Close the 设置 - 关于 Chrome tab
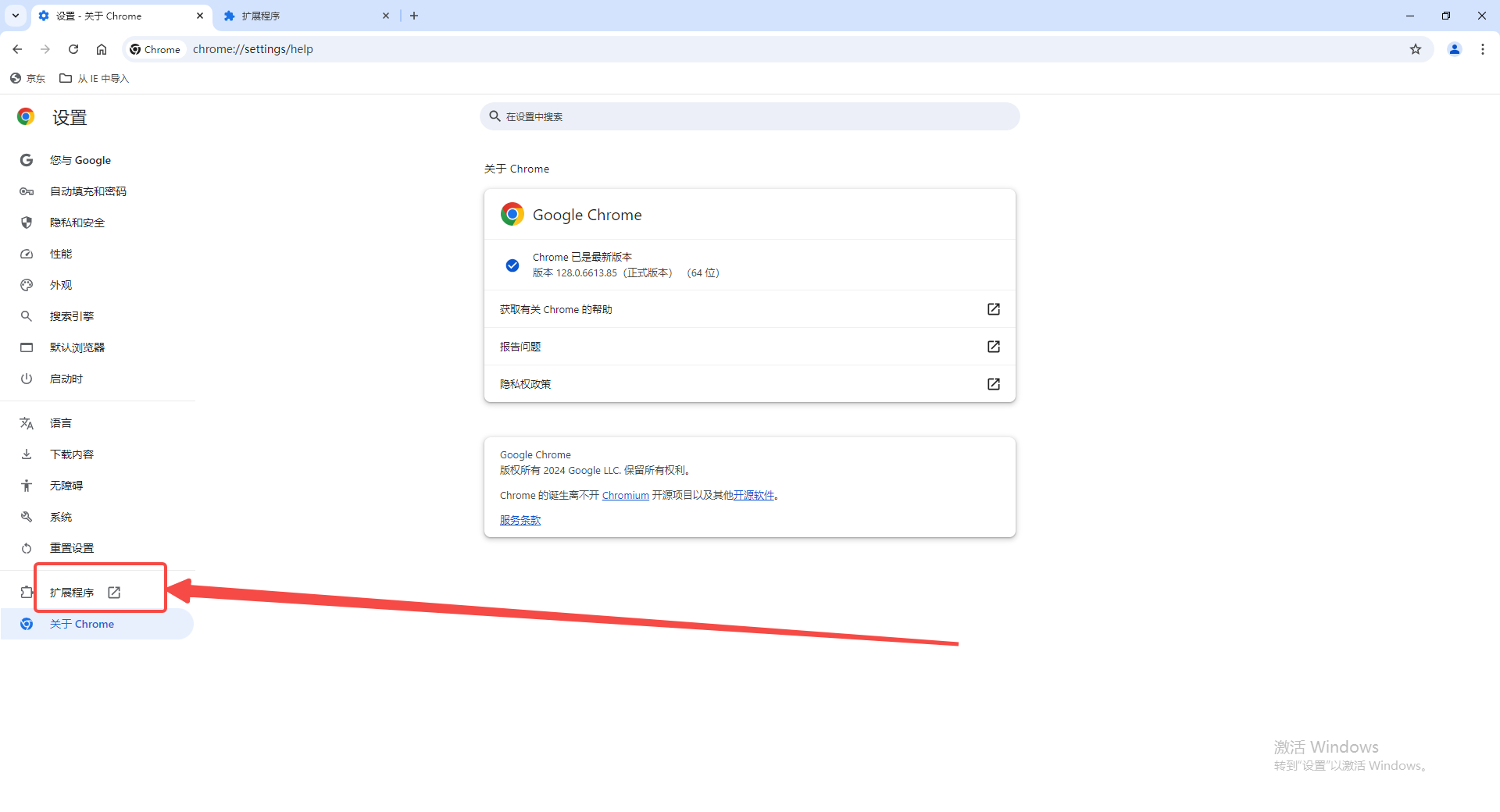The width and height of the screenshot is (1500, 812). (200, 16)
